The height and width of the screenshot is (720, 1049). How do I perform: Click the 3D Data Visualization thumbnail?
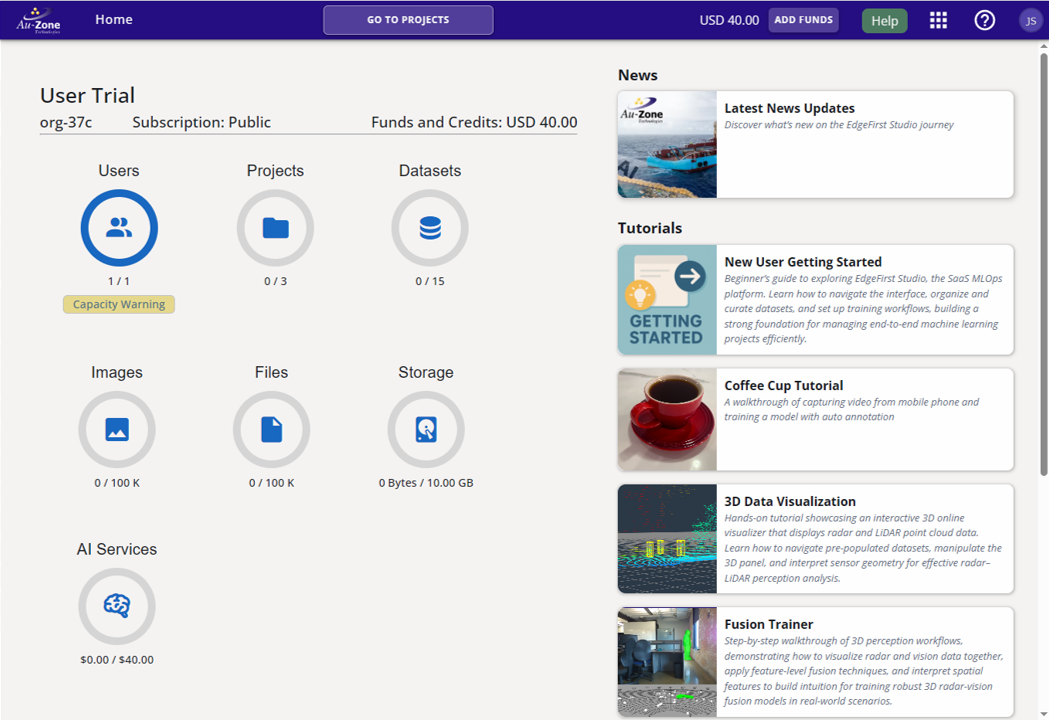(666, 539)
